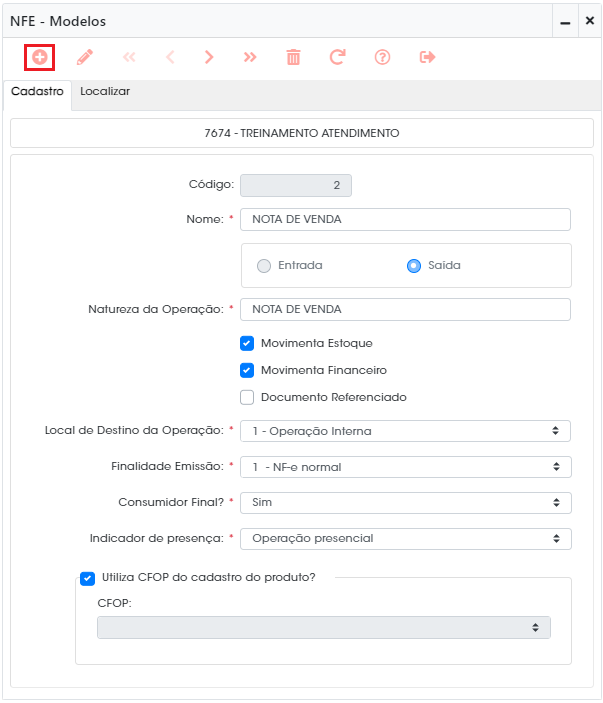The height and width of the screenshot is (703, 603).
Task: Toggle Utiliza CFOP do cadastro do produto checkbox
Action: point(87,578)
